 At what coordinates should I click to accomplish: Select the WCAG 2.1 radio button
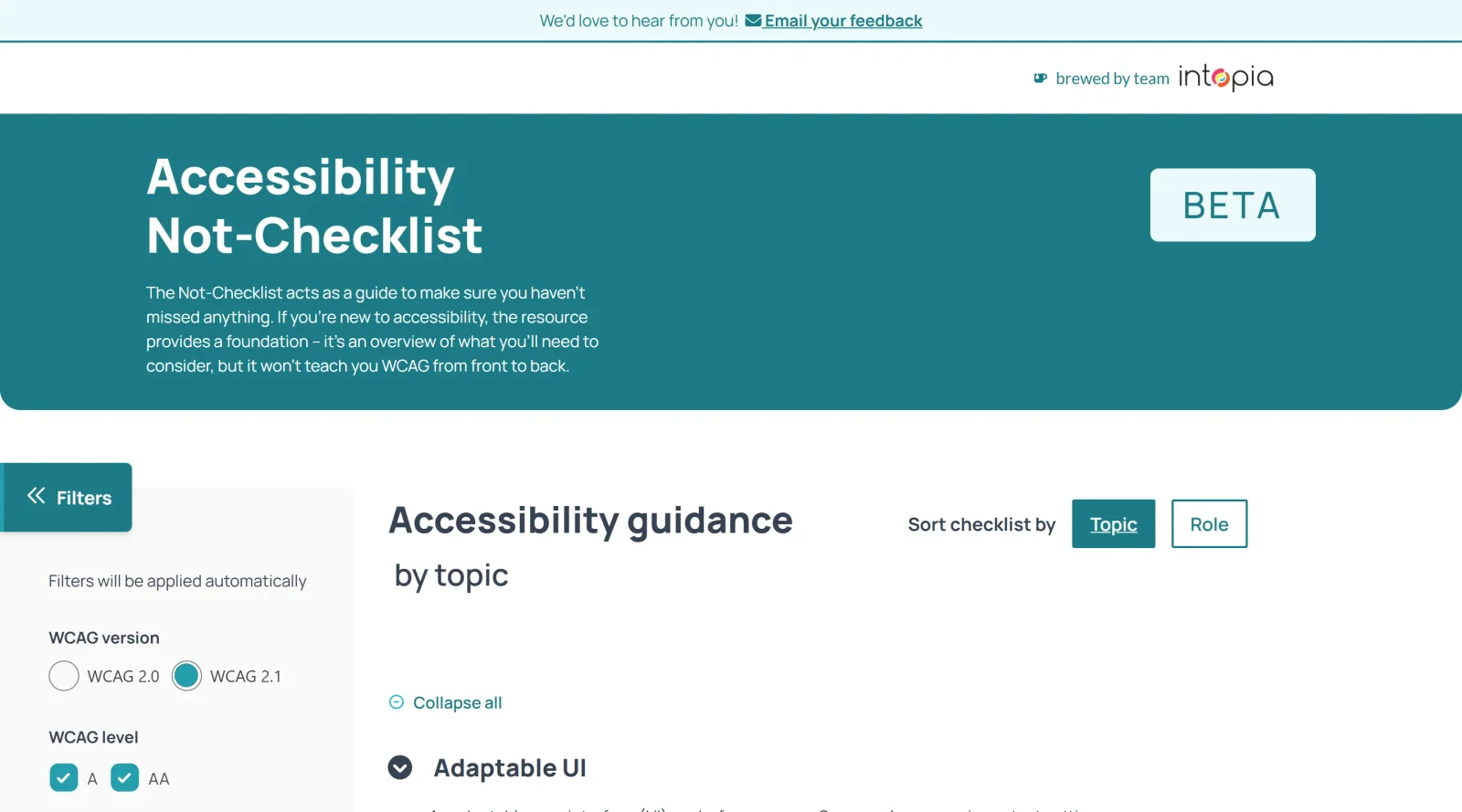click(186, 675)
